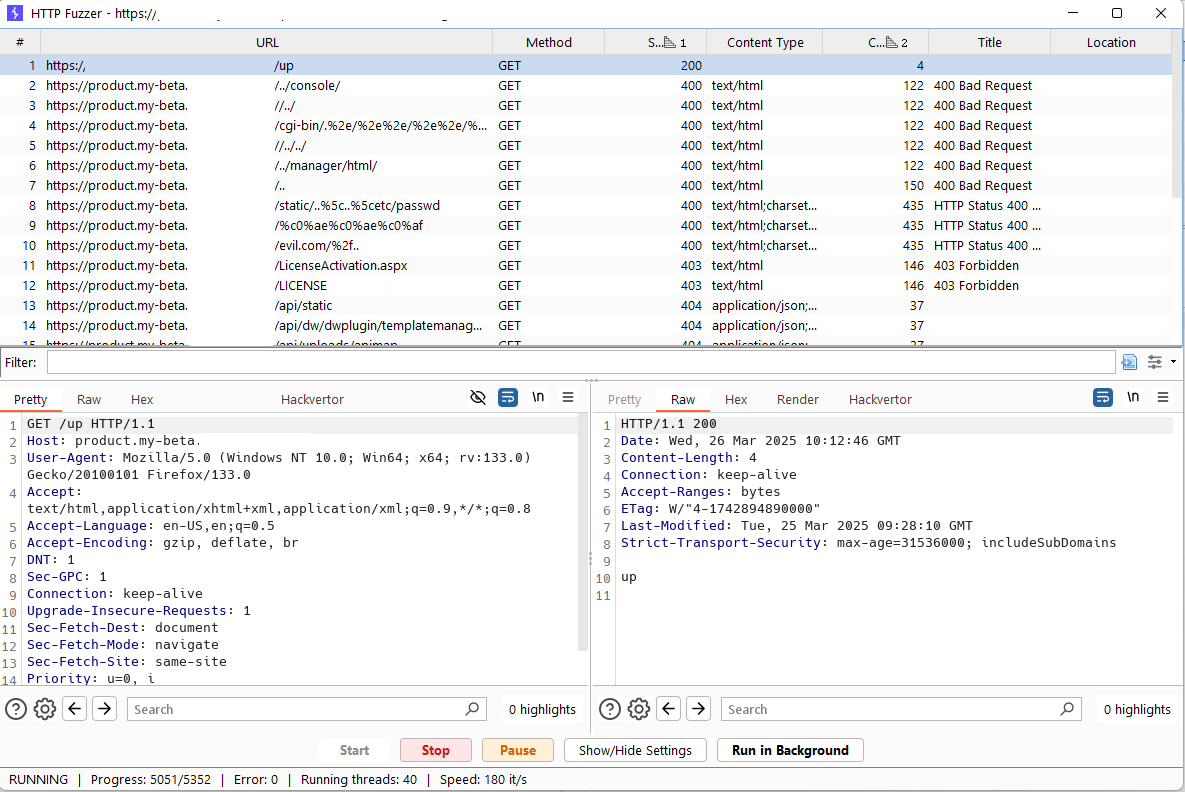Viewport: 1185px width, 792px height.
Task: Toggle hide non-printable request view eye icon
Action: click(x=478, y=398)
